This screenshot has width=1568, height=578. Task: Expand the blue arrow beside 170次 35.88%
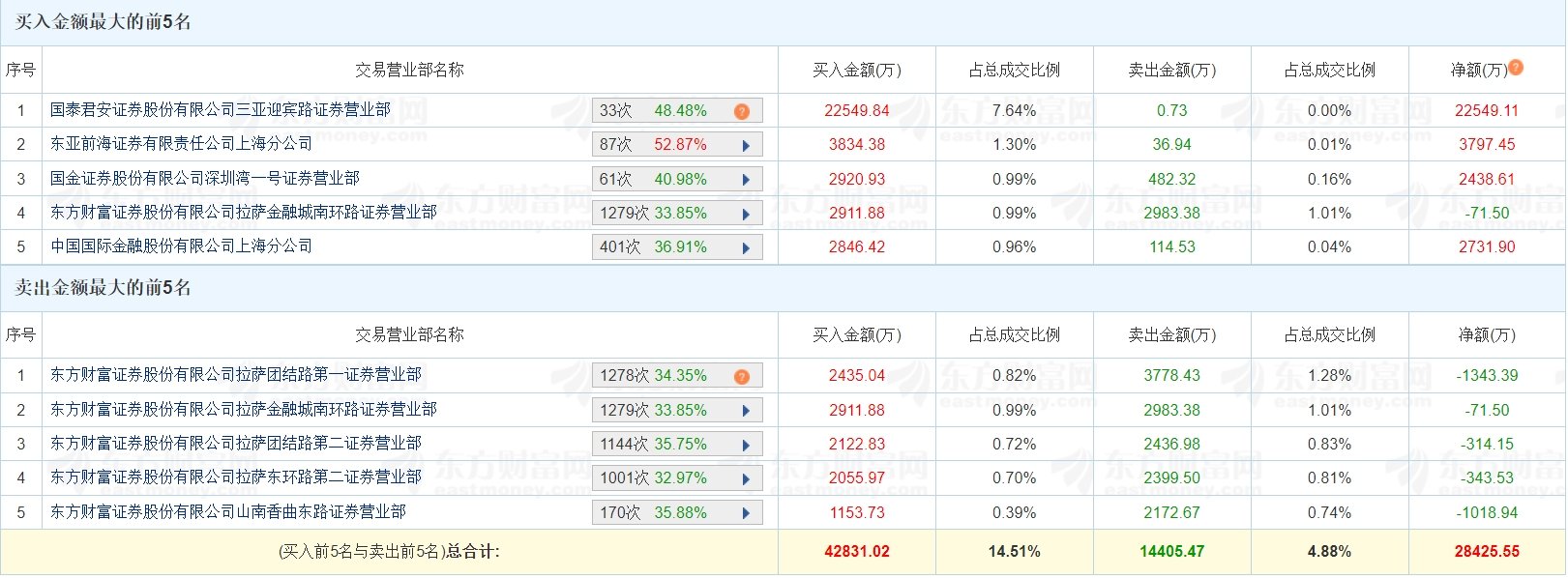click(746, 513)
